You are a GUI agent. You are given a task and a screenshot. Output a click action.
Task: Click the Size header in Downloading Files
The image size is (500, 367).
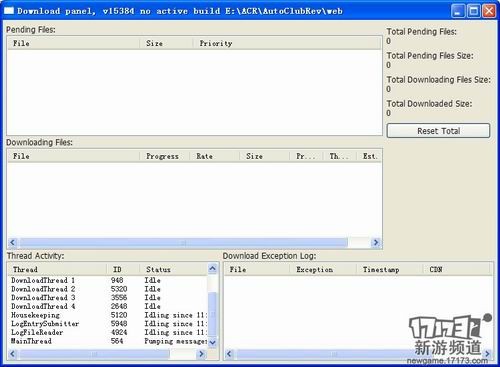pyautogui.click(x=265, y=156)
